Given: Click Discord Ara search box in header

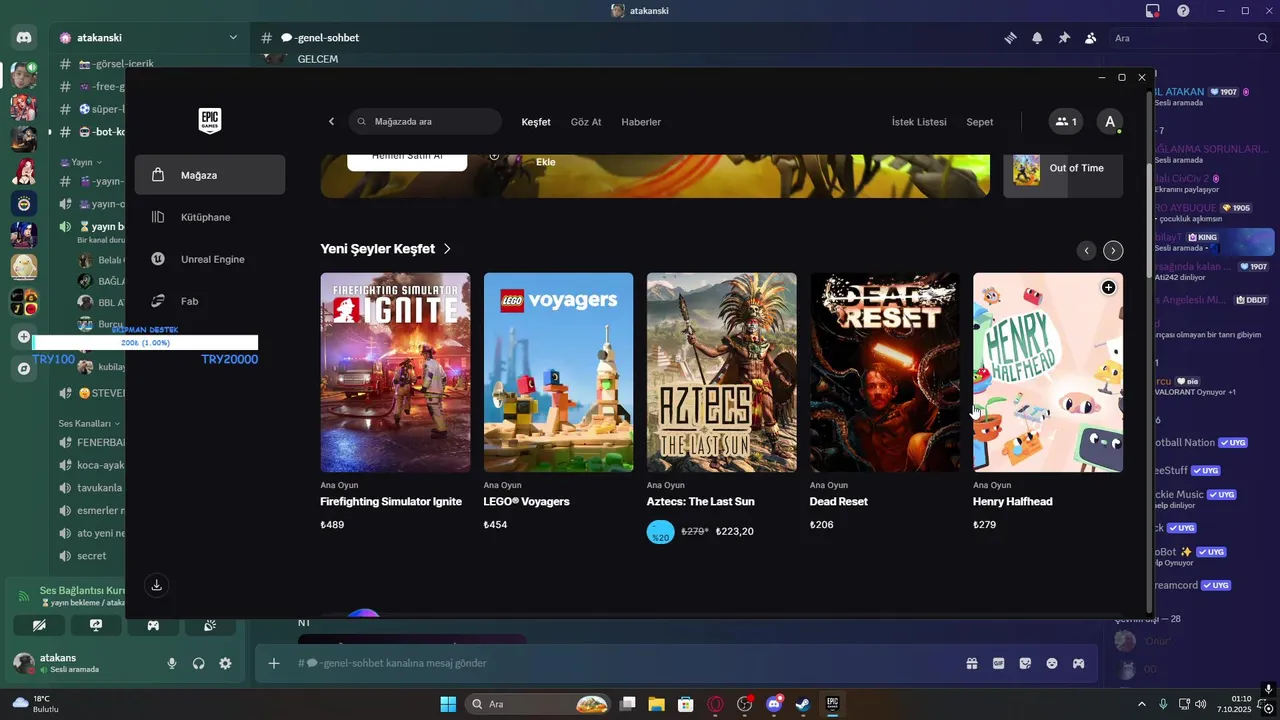Looking at the screenshot, I should [1191, 38].
